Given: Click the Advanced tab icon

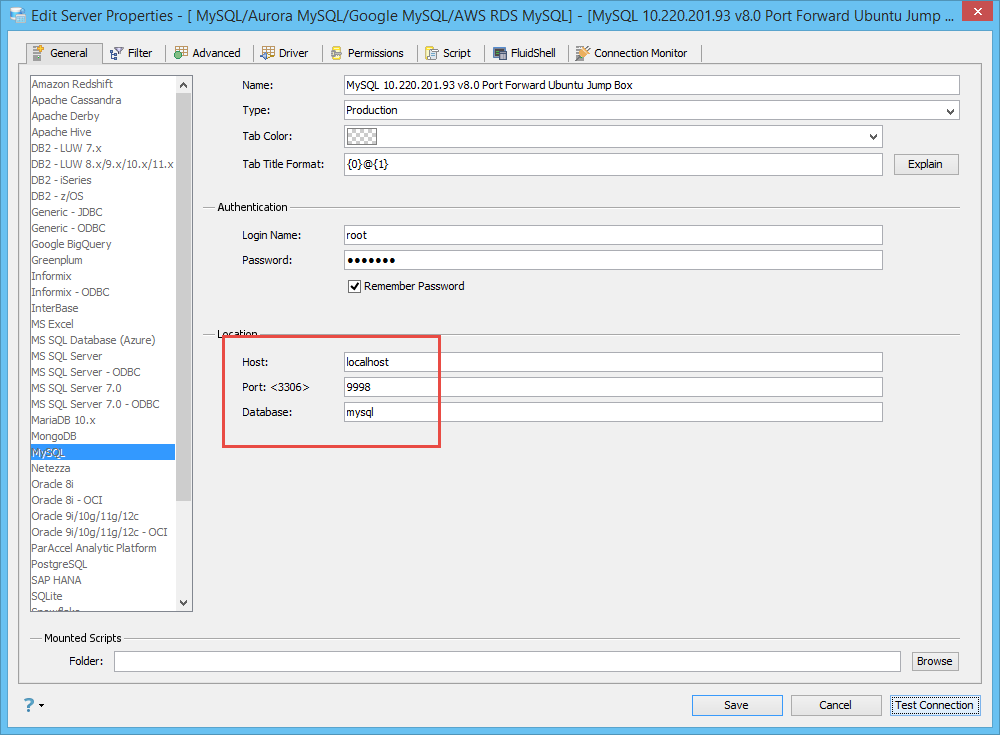Looking at the screenshot, I should (181, 53).
